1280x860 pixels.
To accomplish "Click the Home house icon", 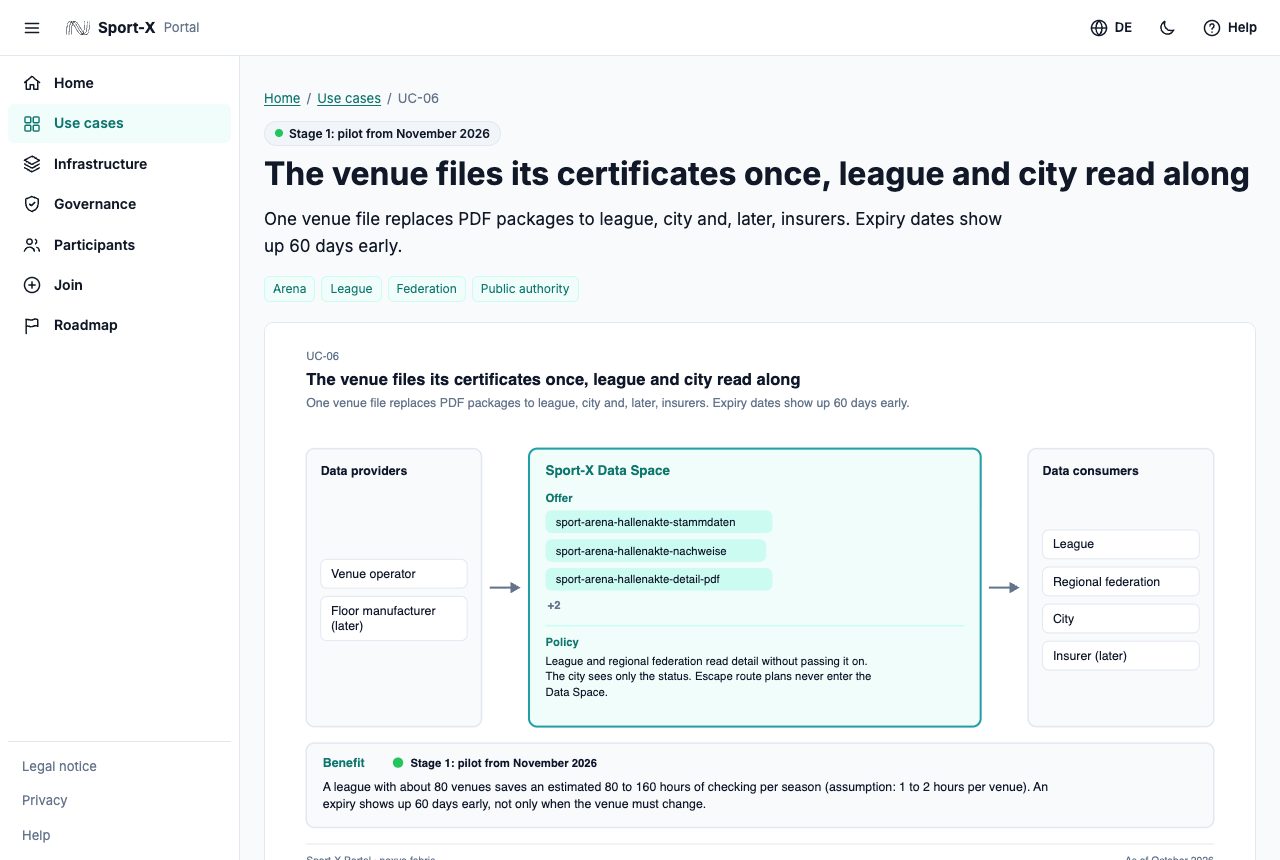I will (32, 83).
